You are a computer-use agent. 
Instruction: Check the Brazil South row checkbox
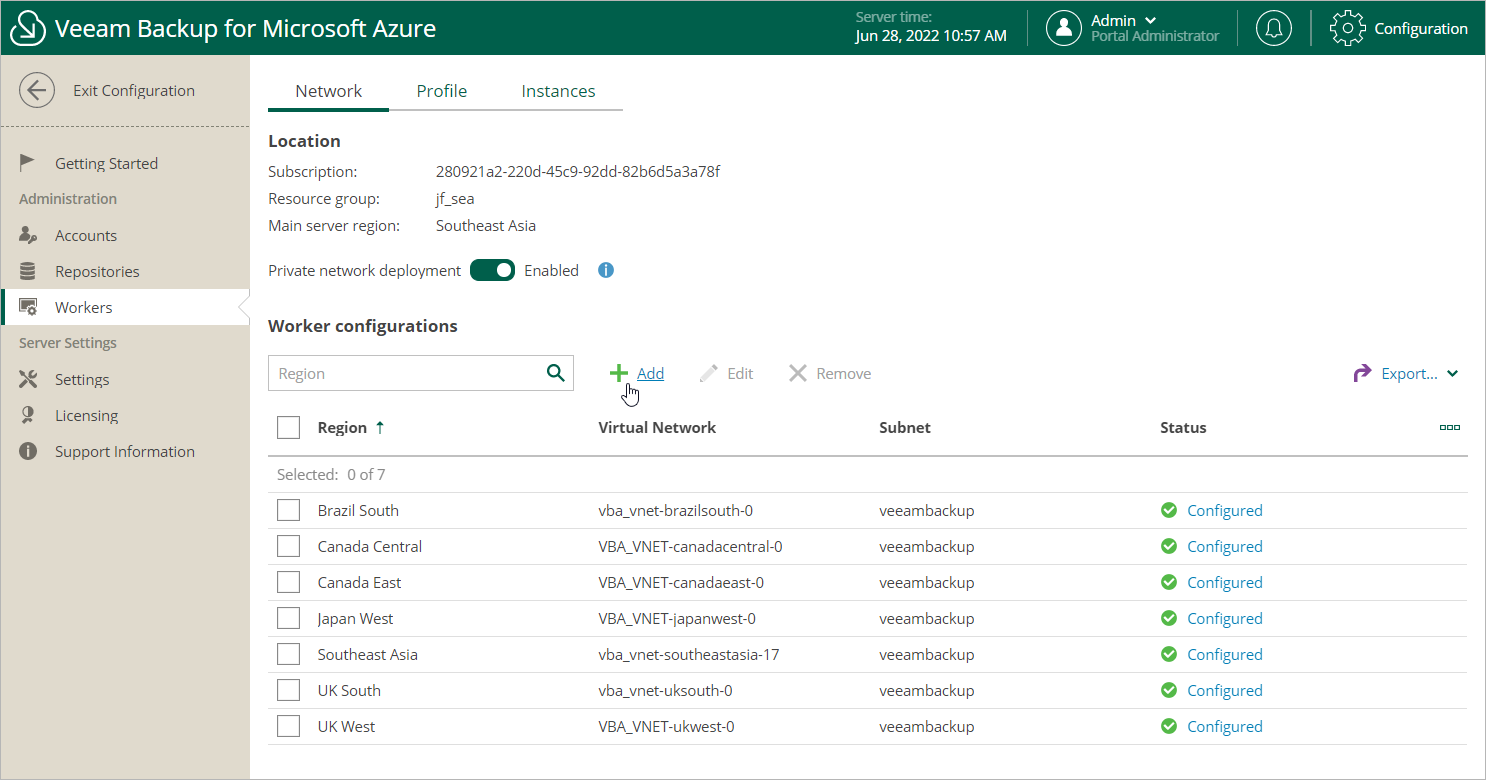point(289,510)
